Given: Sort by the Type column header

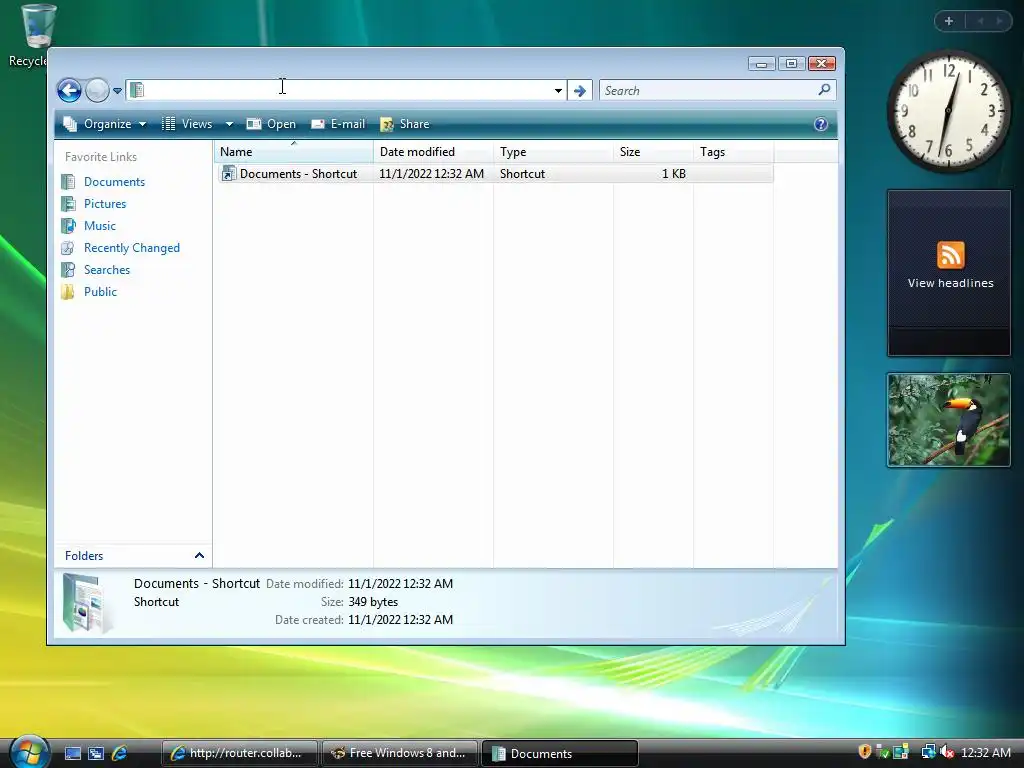Looking at the screenshot, I should (553, 152).
